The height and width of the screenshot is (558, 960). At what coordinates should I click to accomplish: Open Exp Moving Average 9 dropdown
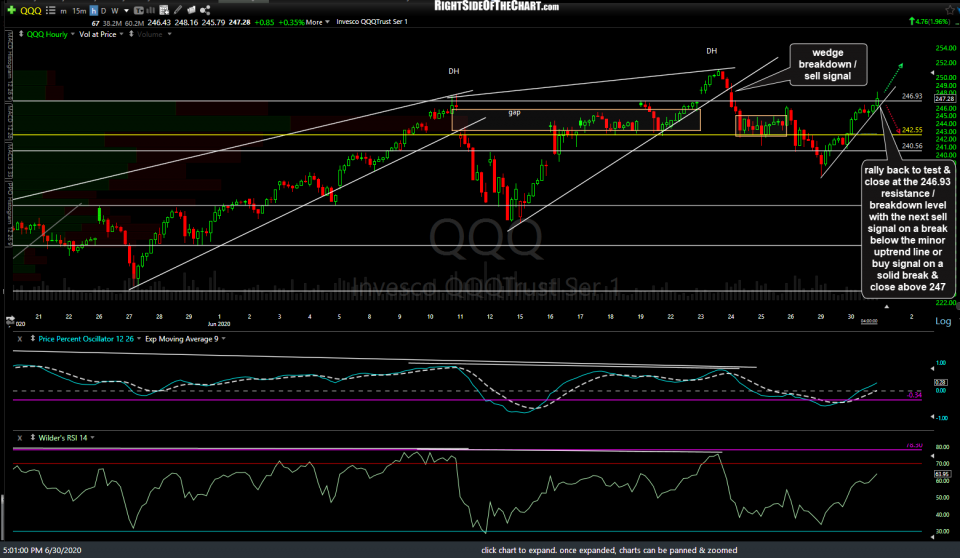(223, 339)
